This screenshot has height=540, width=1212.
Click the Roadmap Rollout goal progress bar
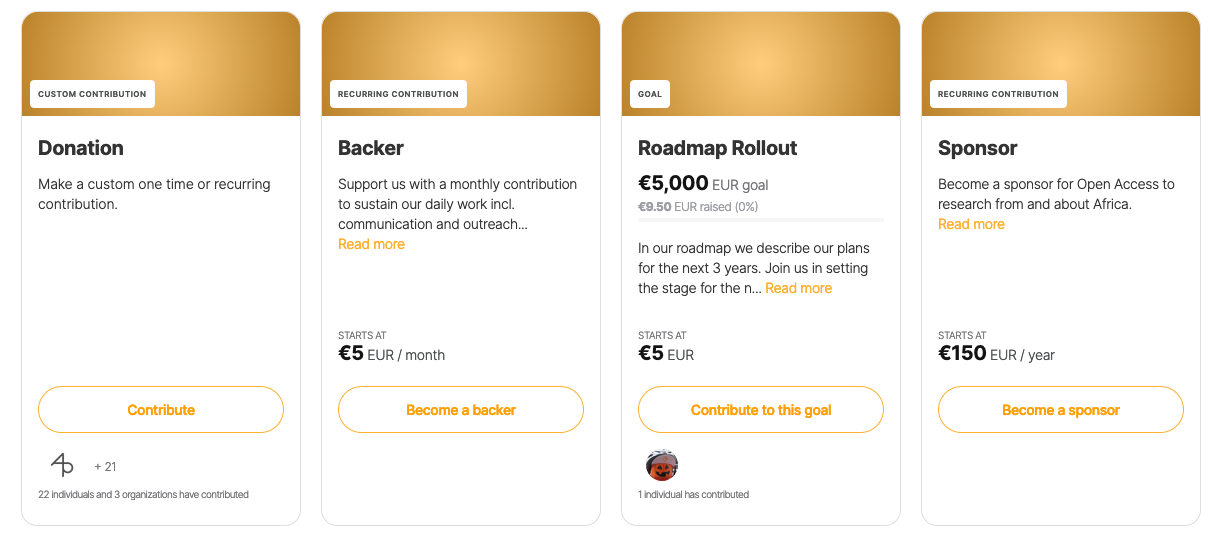760,219
